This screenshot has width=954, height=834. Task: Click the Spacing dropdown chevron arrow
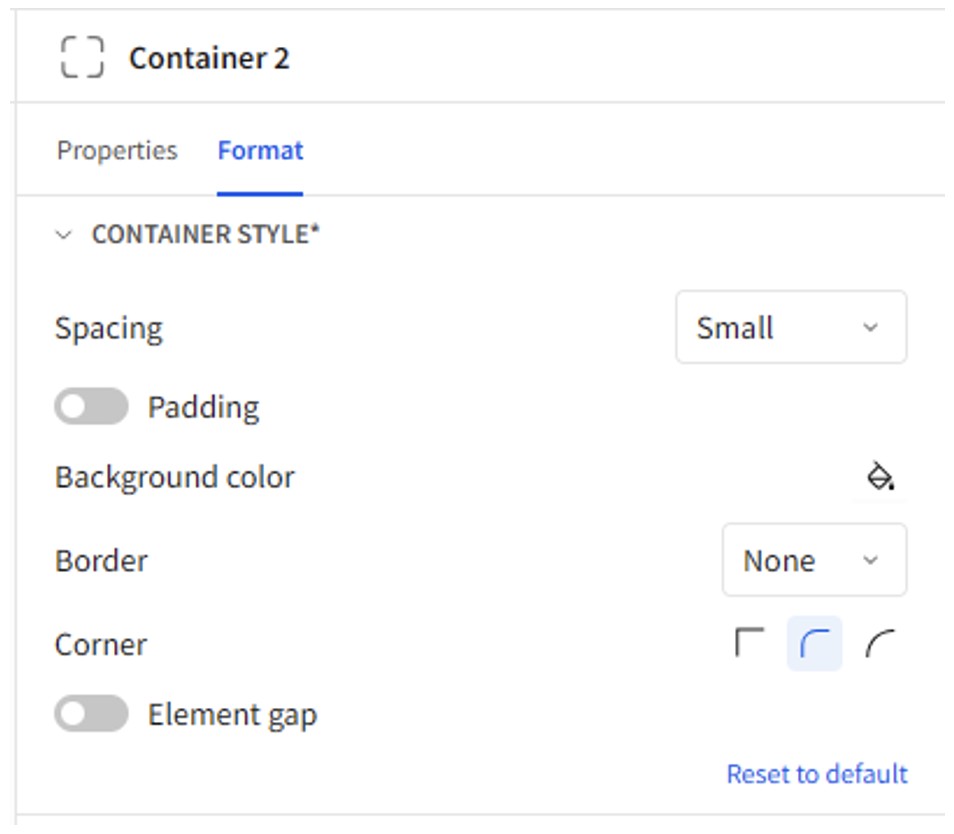point(870,327)
